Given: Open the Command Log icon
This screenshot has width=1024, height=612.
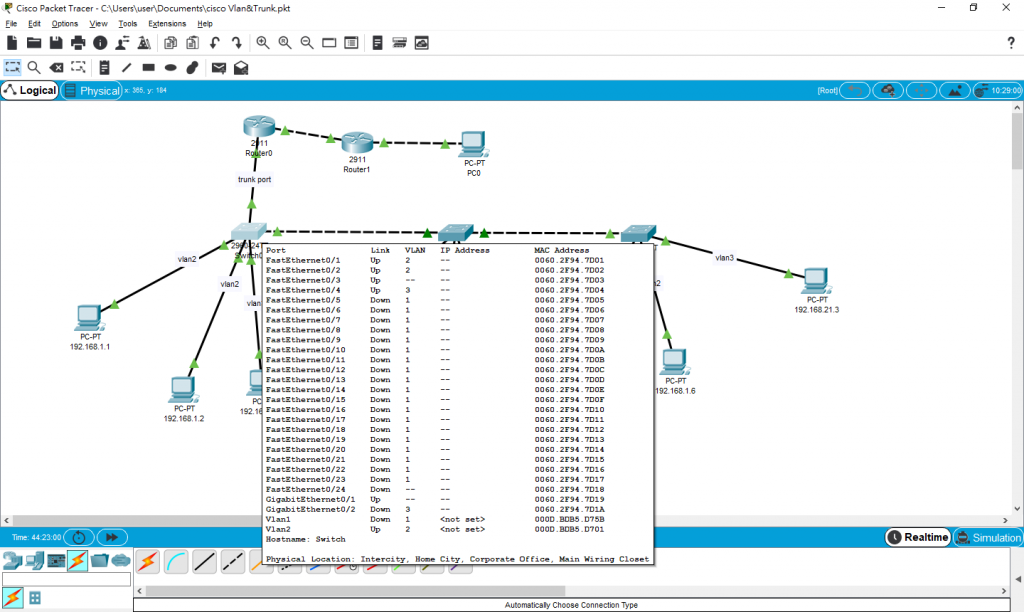Looking at the screenshot, I should [x=377, y=43].
